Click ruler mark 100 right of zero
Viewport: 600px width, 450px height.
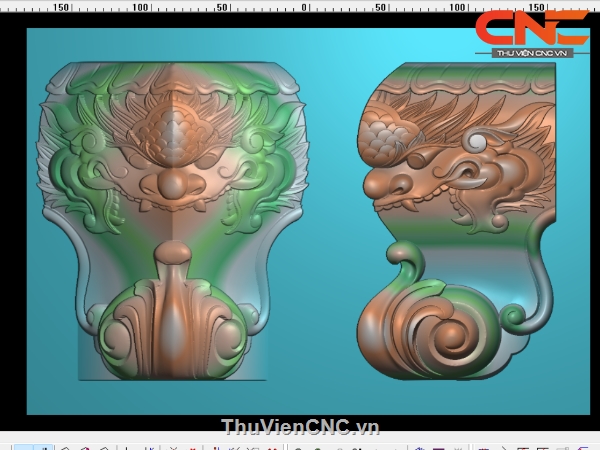click(x=457, y=7)
